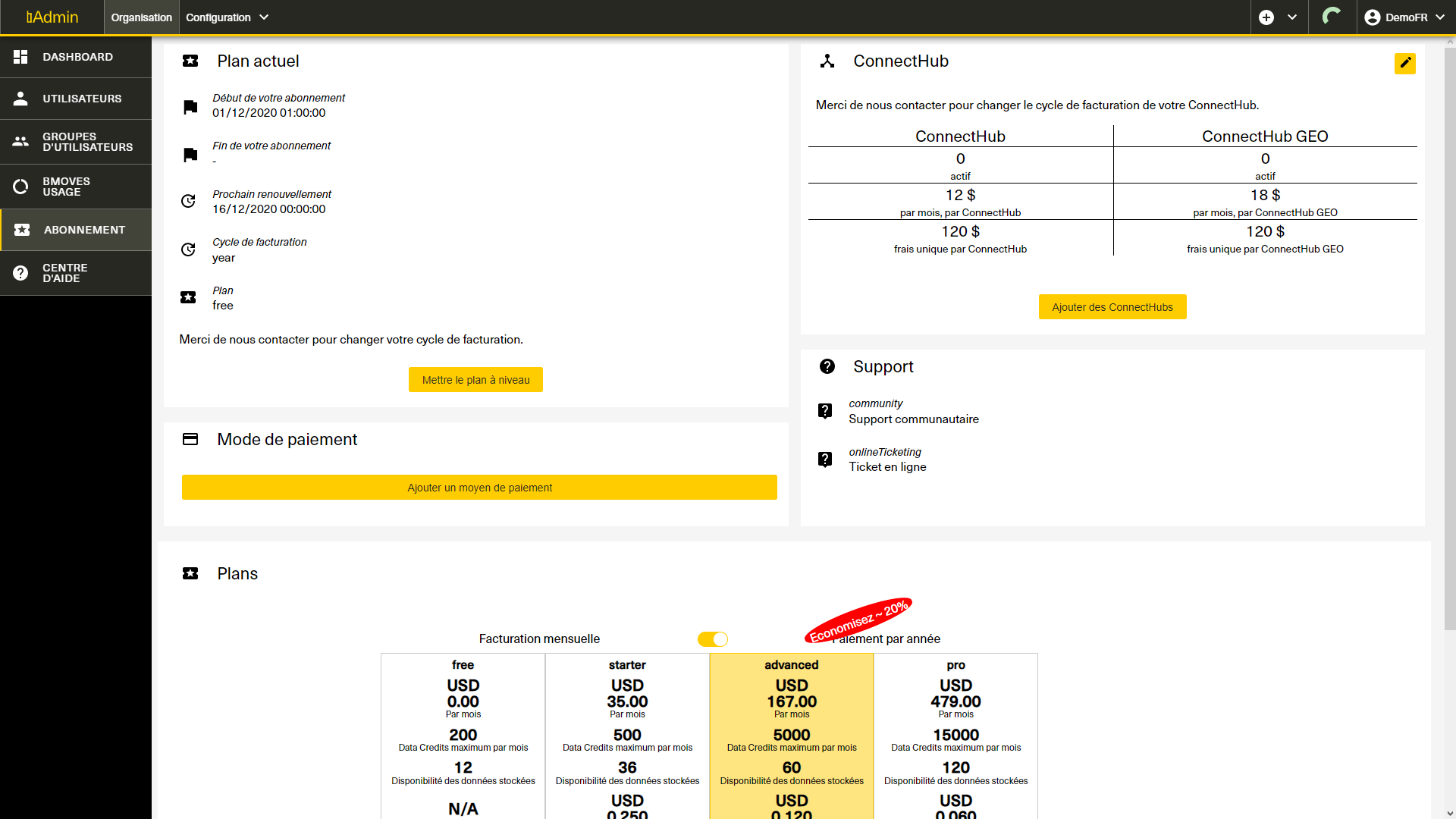Toggle monthly/yearly billing switch
Image resolution: width=1456 pixels, height=819 pixels.
point(713,639)
